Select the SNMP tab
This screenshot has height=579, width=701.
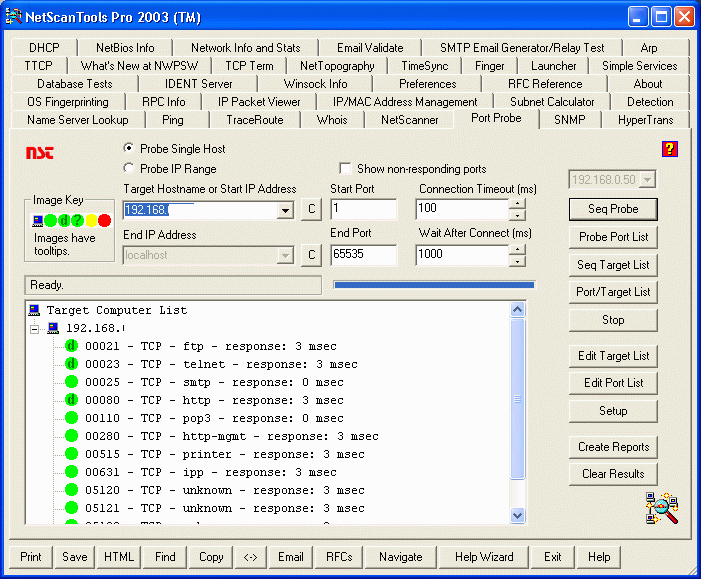coord(570,120)
